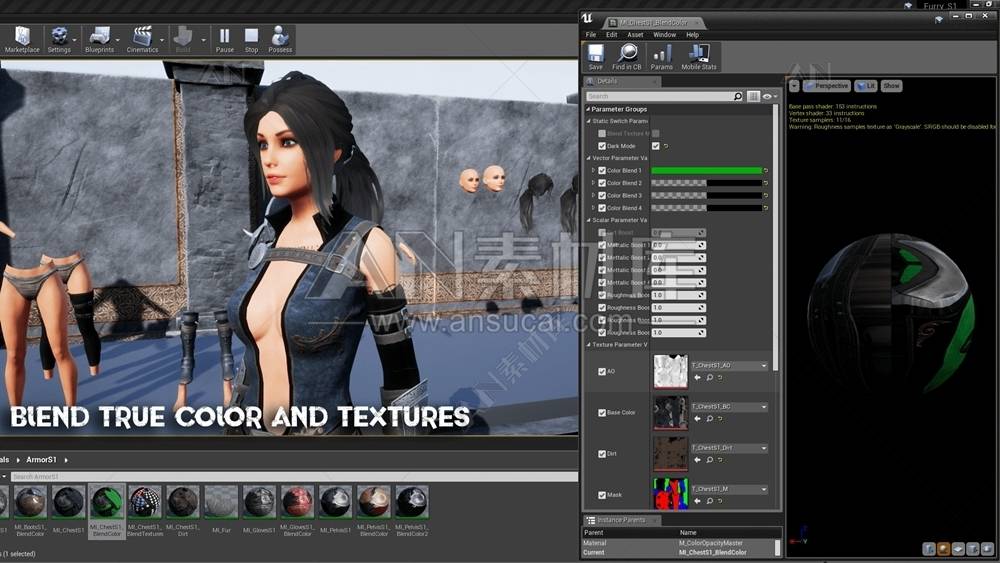Reset Color Blend 1 to default
The width and height of the screenshot is (1000, 563).
coord(766,171)
